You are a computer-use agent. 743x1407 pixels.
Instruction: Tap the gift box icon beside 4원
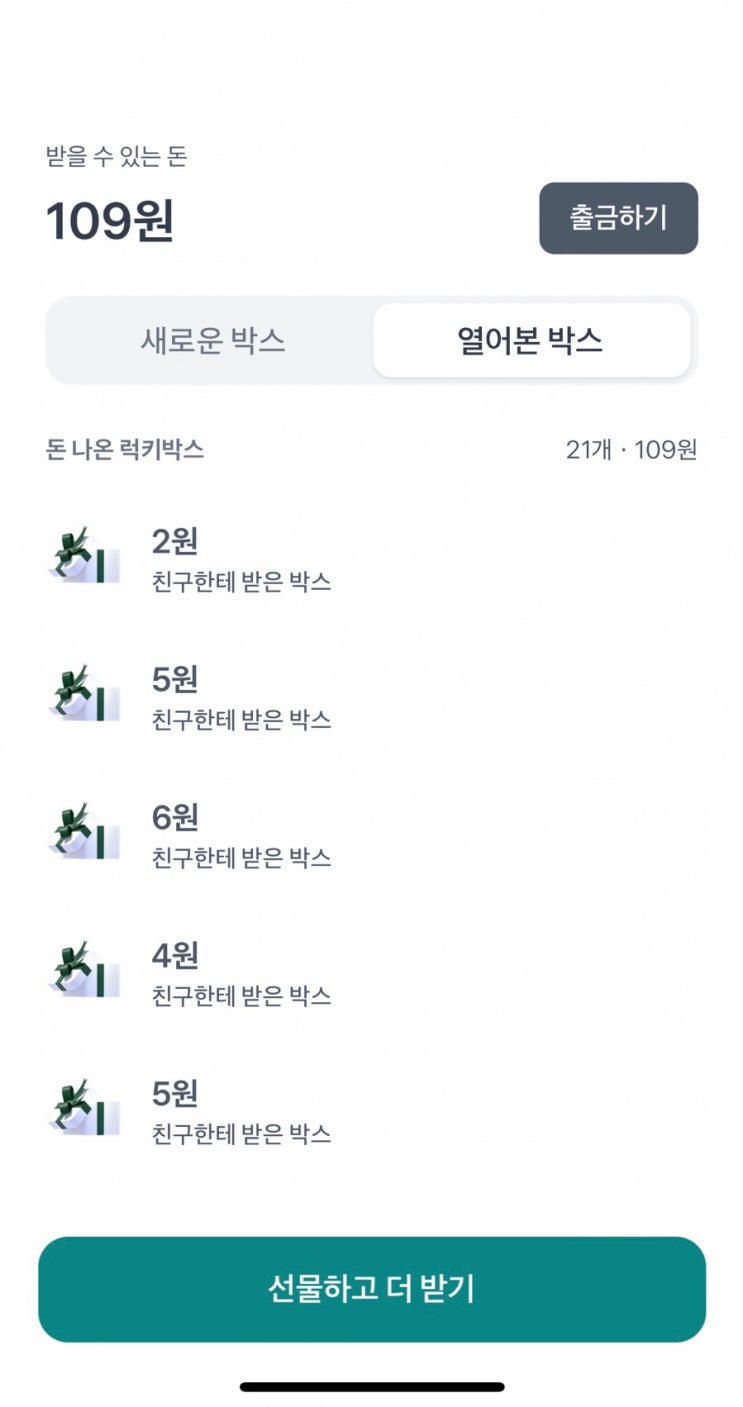[83, 969]
